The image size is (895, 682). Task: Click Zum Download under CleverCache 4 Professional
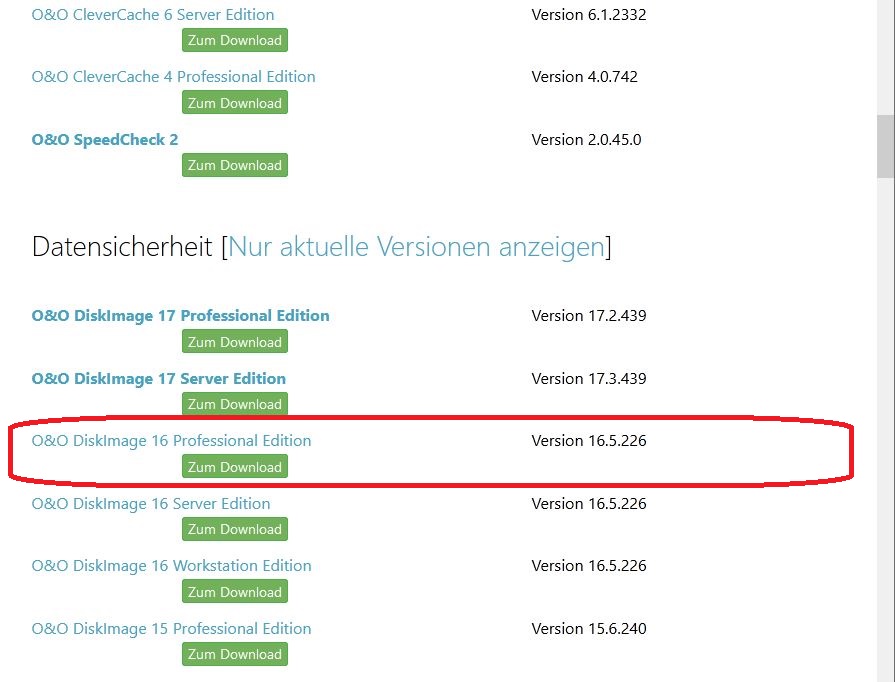click(x=235, y=103)
